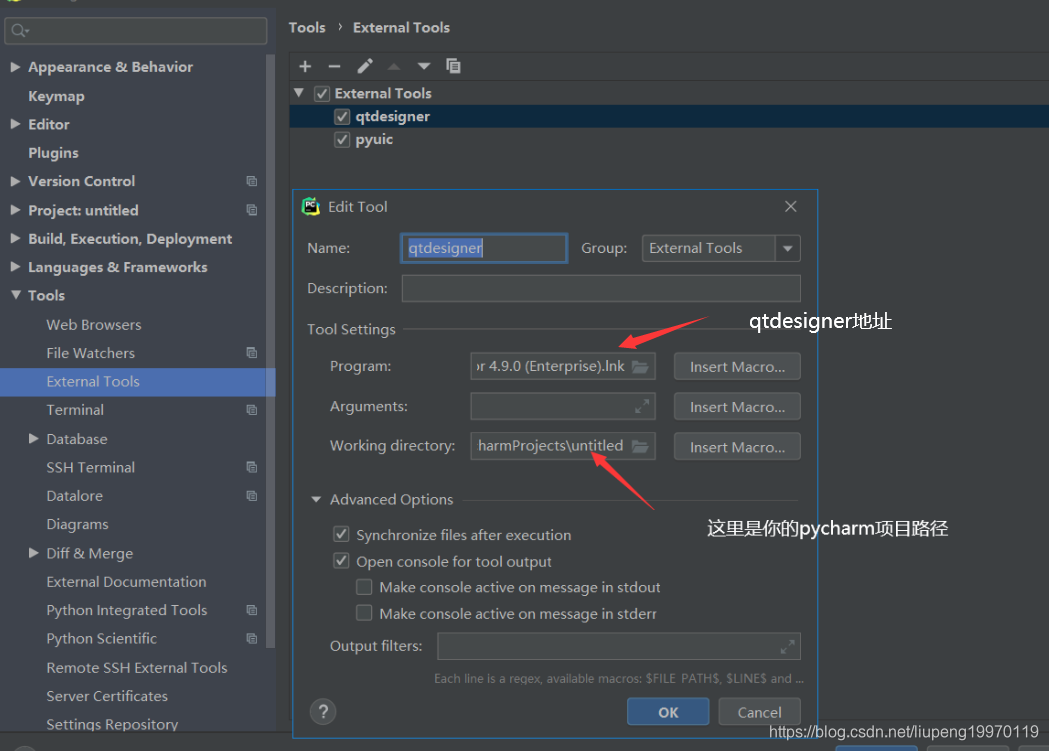Image resolution: width=1049 pixels, height=751 pixels.
Task: Click Insert Macro for Program
Action: 737,366
